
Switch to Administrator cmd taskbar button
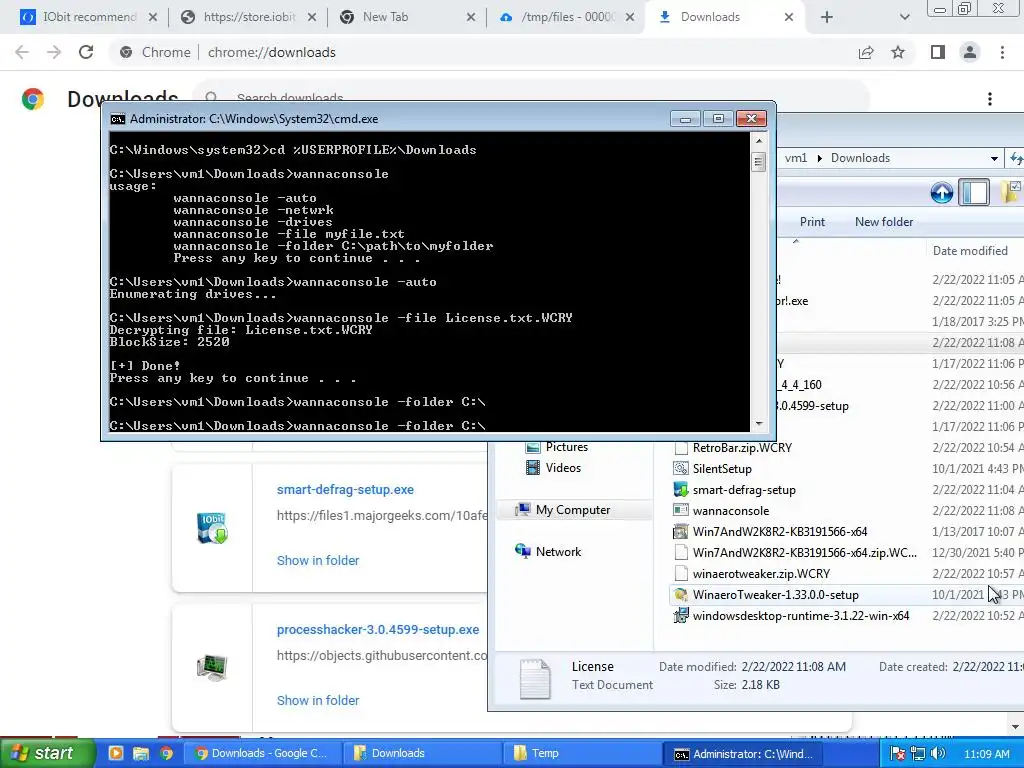click(x=743, y=754)
